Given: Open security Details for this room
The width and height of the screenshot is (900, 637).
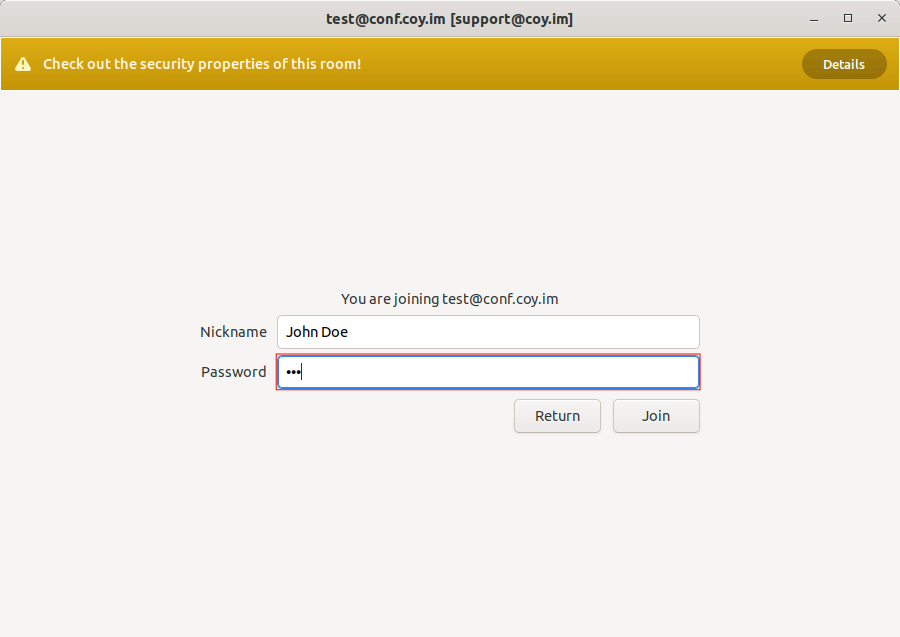Looking at the screenshot, I should (x=843, y=64).
